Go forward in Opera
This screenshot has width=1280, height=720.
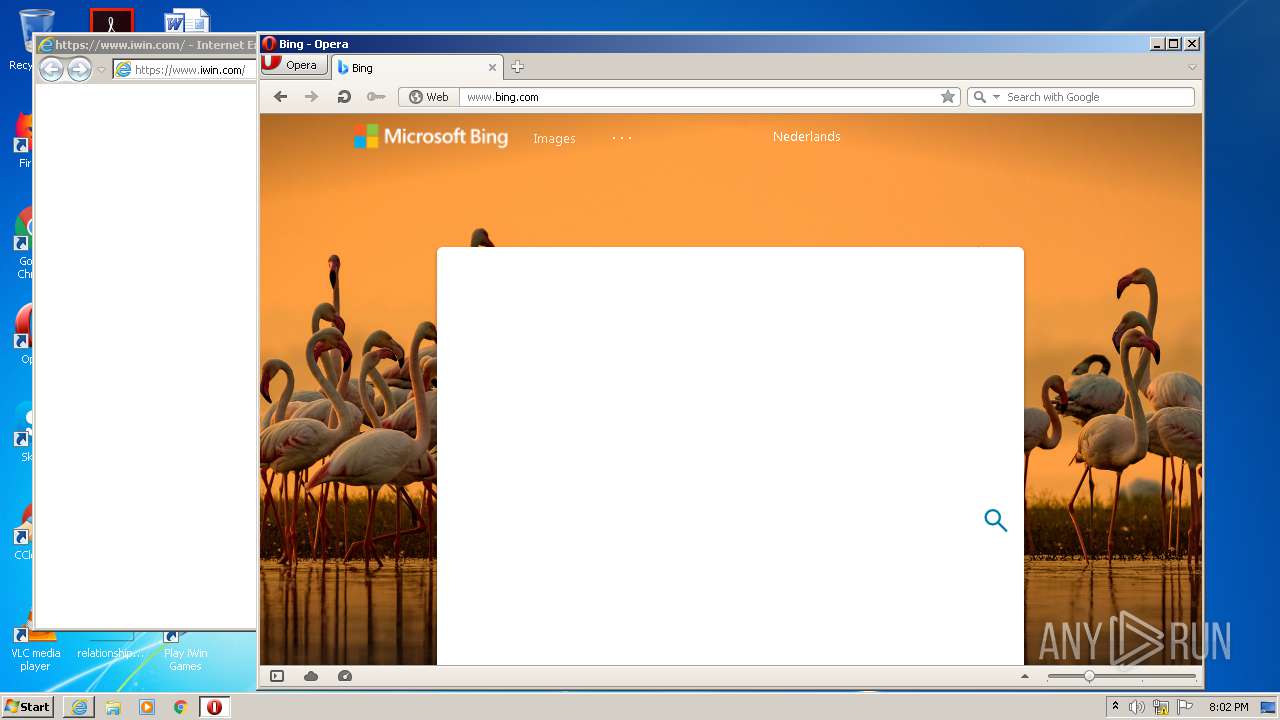coord(312,97)
